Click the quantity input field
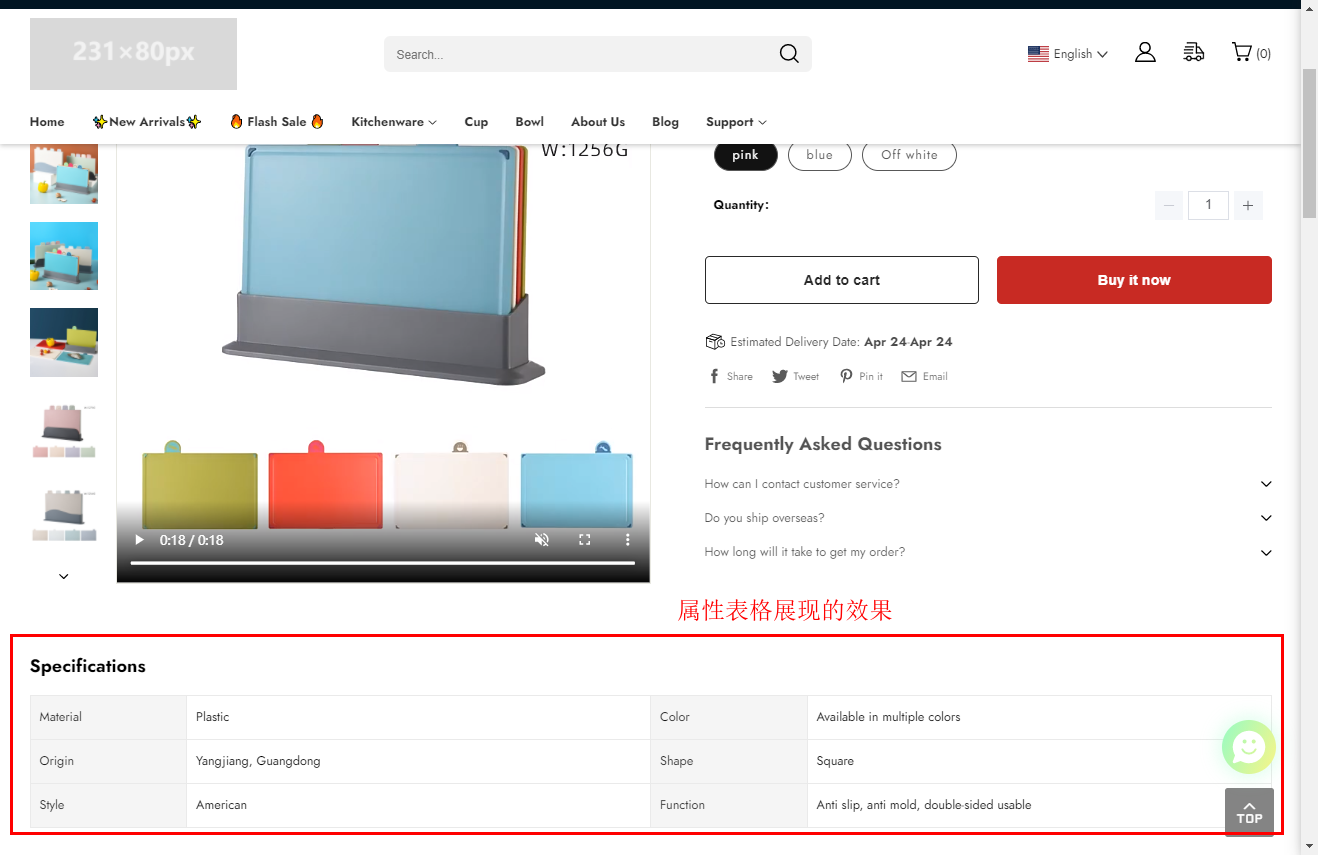1318x855 pixels. pyautogui.click(x=1208, y=205)
